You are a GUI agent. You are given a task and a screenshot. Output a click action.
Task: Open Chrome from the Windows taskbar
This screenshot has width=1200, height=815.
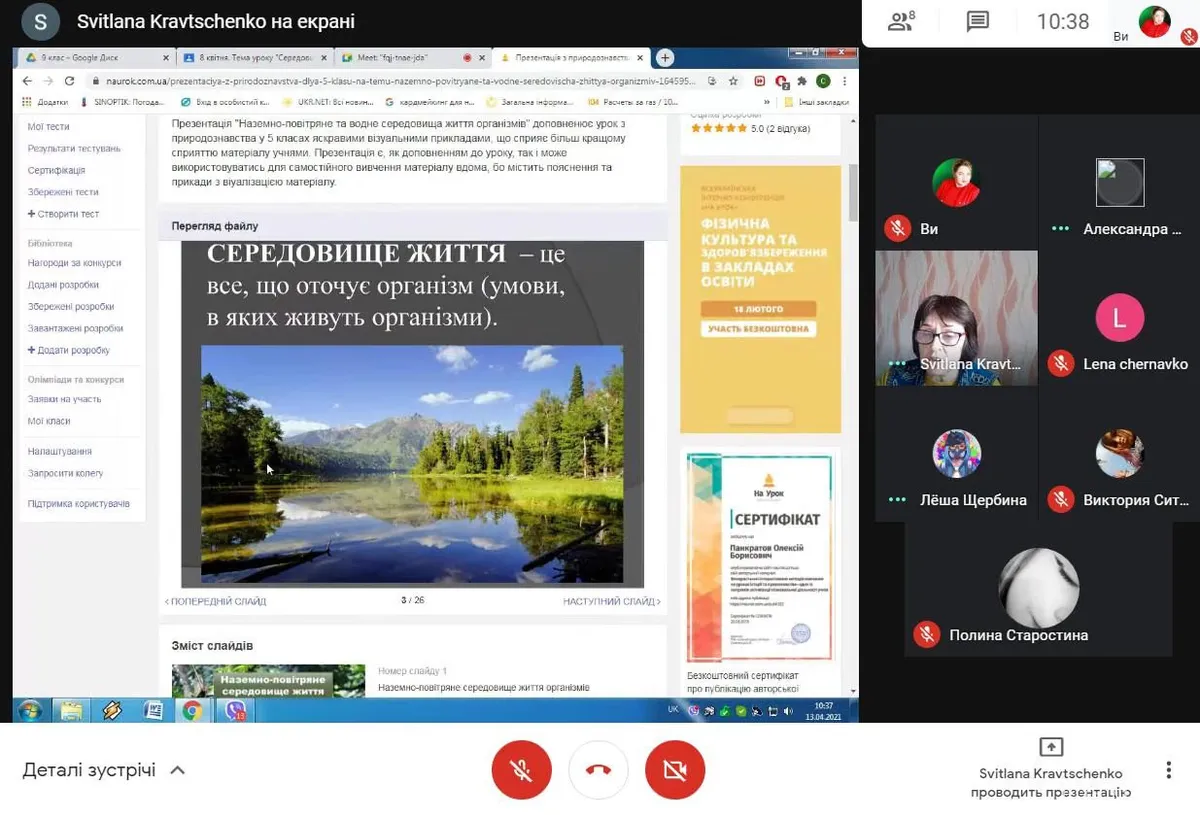tap(192, 711)
